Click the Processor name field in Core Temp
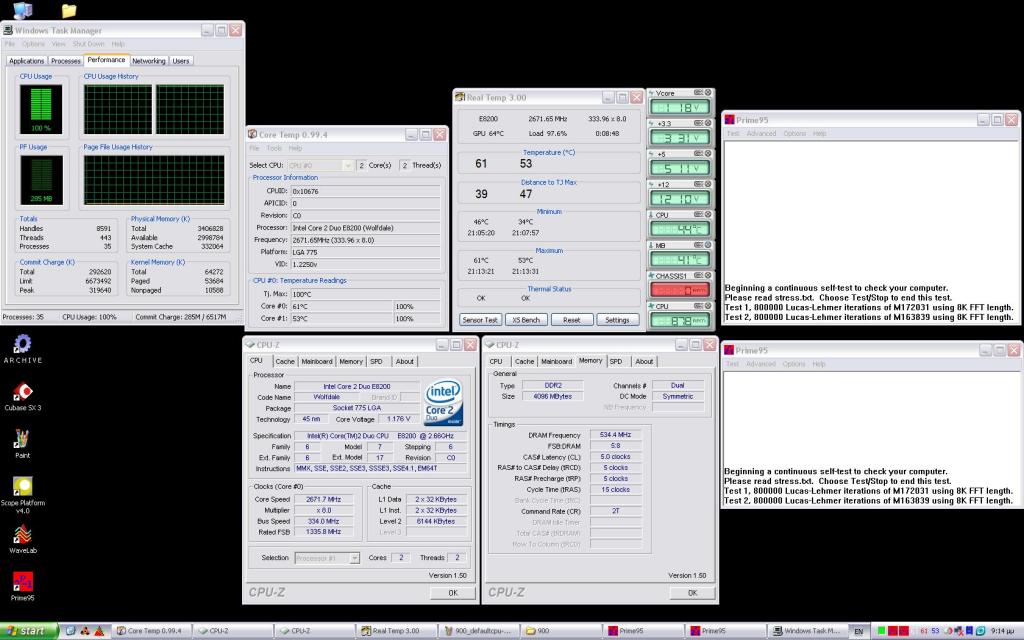The height and width of the screenshot is (640, 1024). 365,228
